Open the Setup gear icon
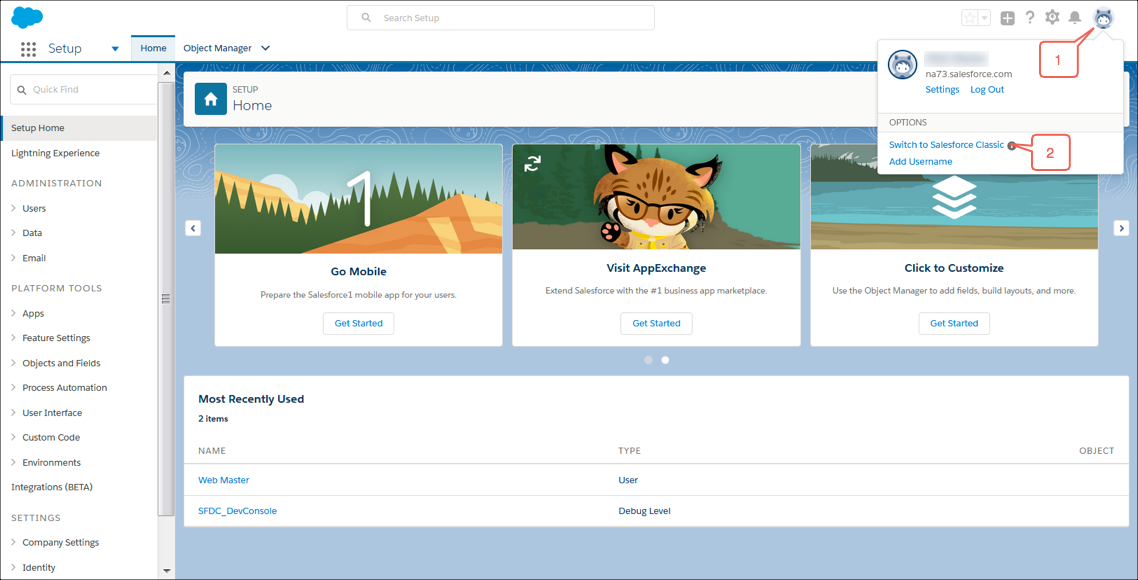Screen dimensions: 1138x580 pyautogui.click(x=1052, y=17)
